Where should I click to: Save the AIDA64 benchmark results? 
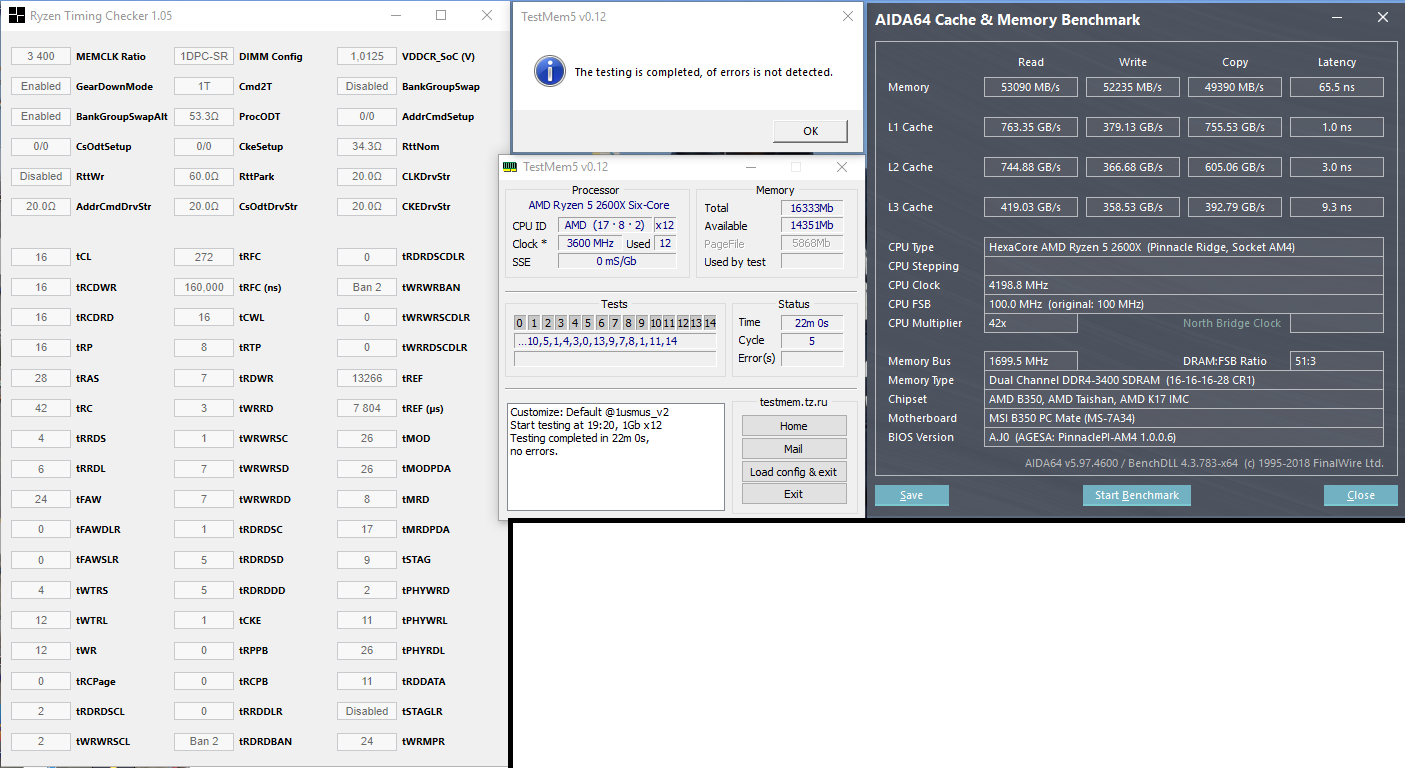[911, 495]
